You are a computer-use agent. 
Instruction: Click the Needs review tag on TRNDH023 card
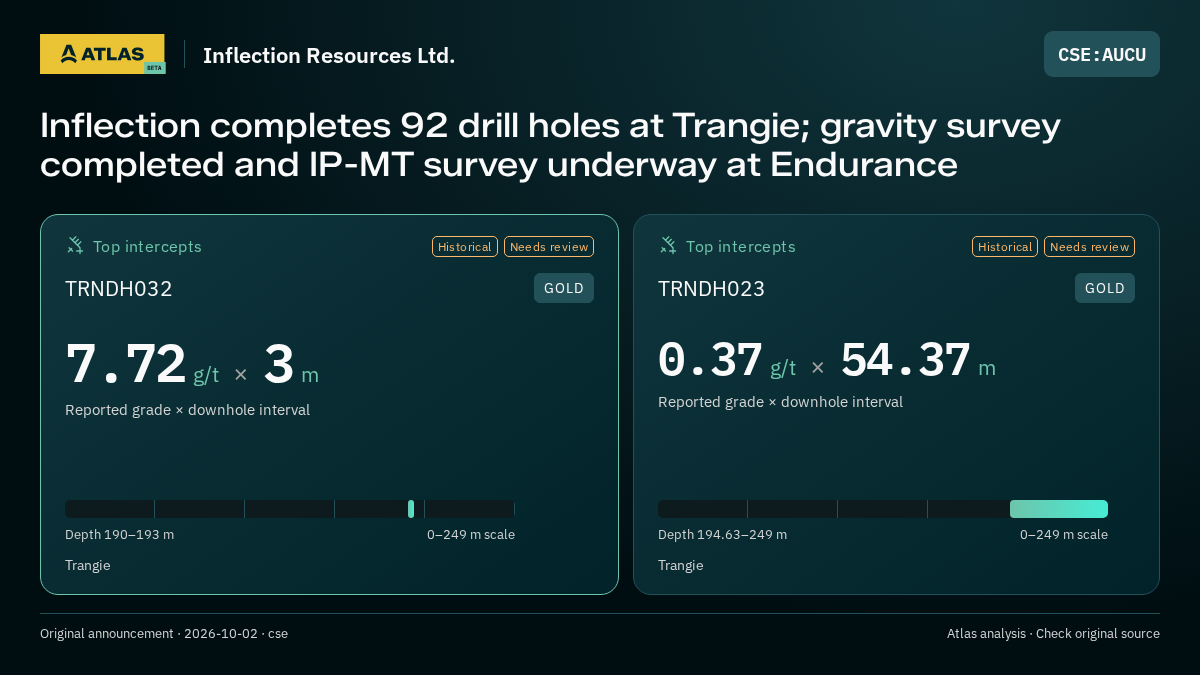click(x=1089, y=247)
